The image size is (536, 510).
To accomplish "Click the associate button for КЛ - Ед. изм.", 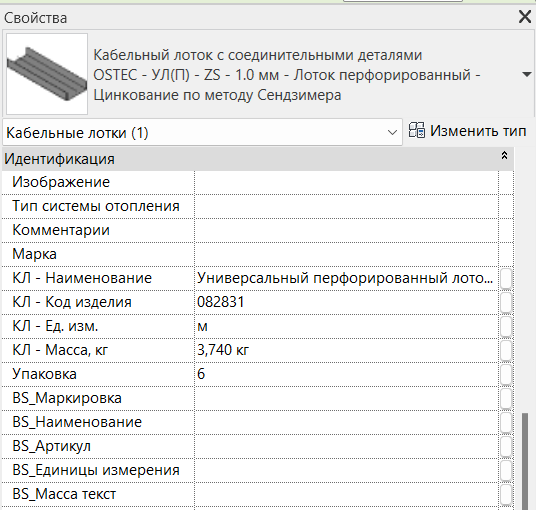I will coord(506,326).
